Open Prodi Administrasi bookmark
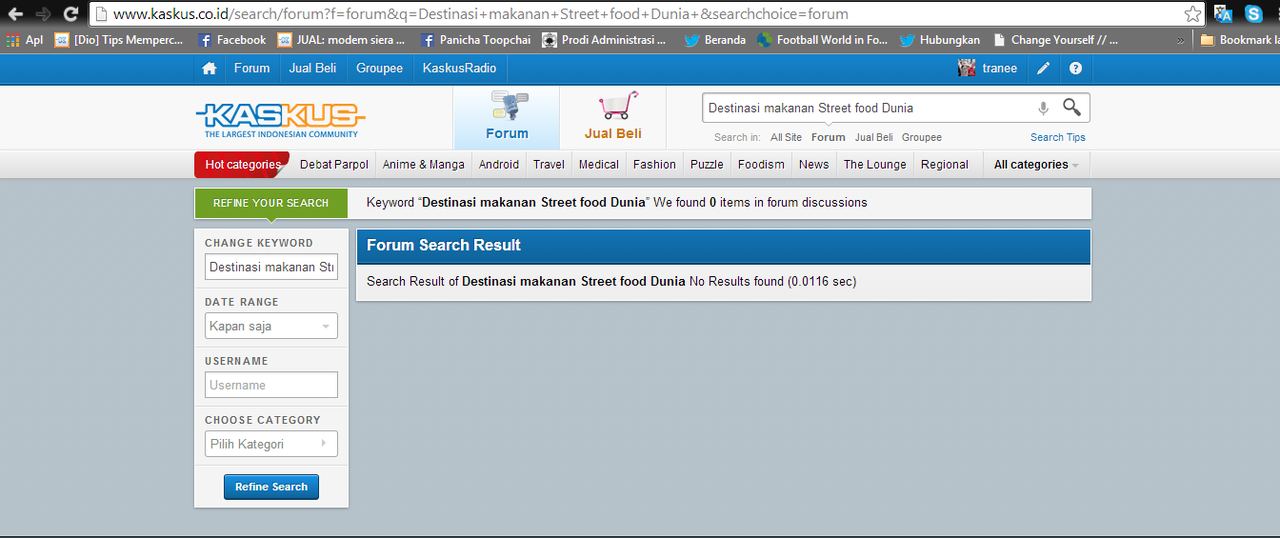The width and height of the screenshot is (1280, 538). (604, 40)
